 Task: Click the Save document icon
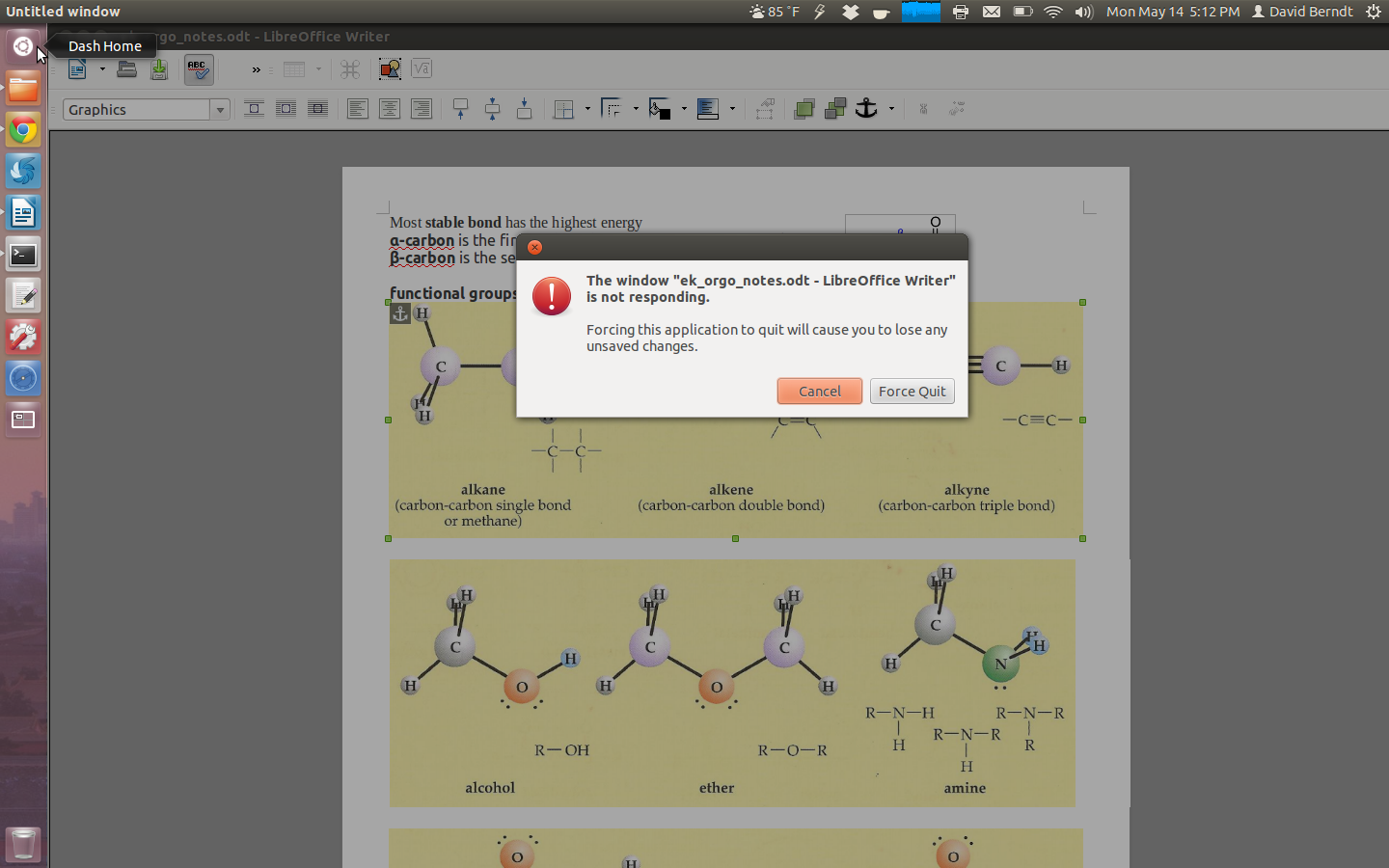159,69
